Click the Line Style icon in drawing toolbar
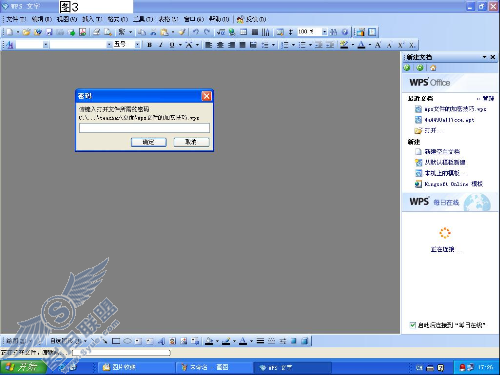This screenshot has height=375, width=500. pos(260,341)
